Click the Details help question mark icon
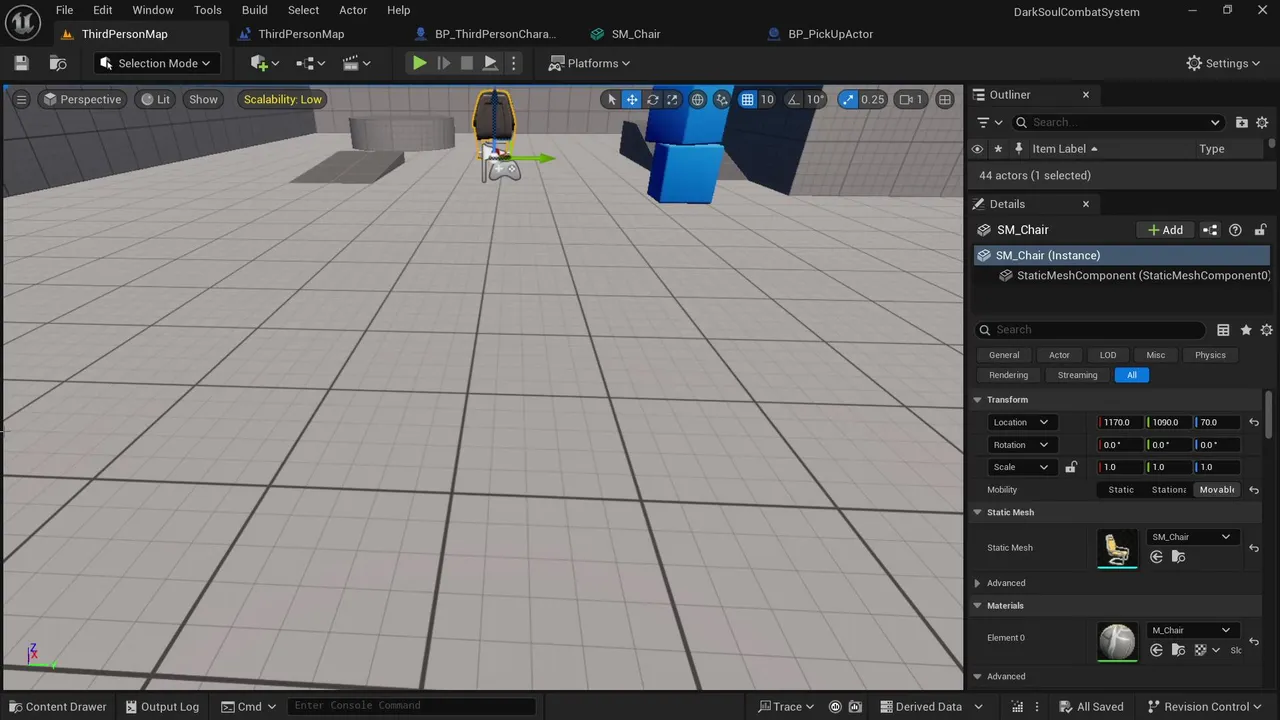Screen dimensions: 1280x720 click(1235, 230)
